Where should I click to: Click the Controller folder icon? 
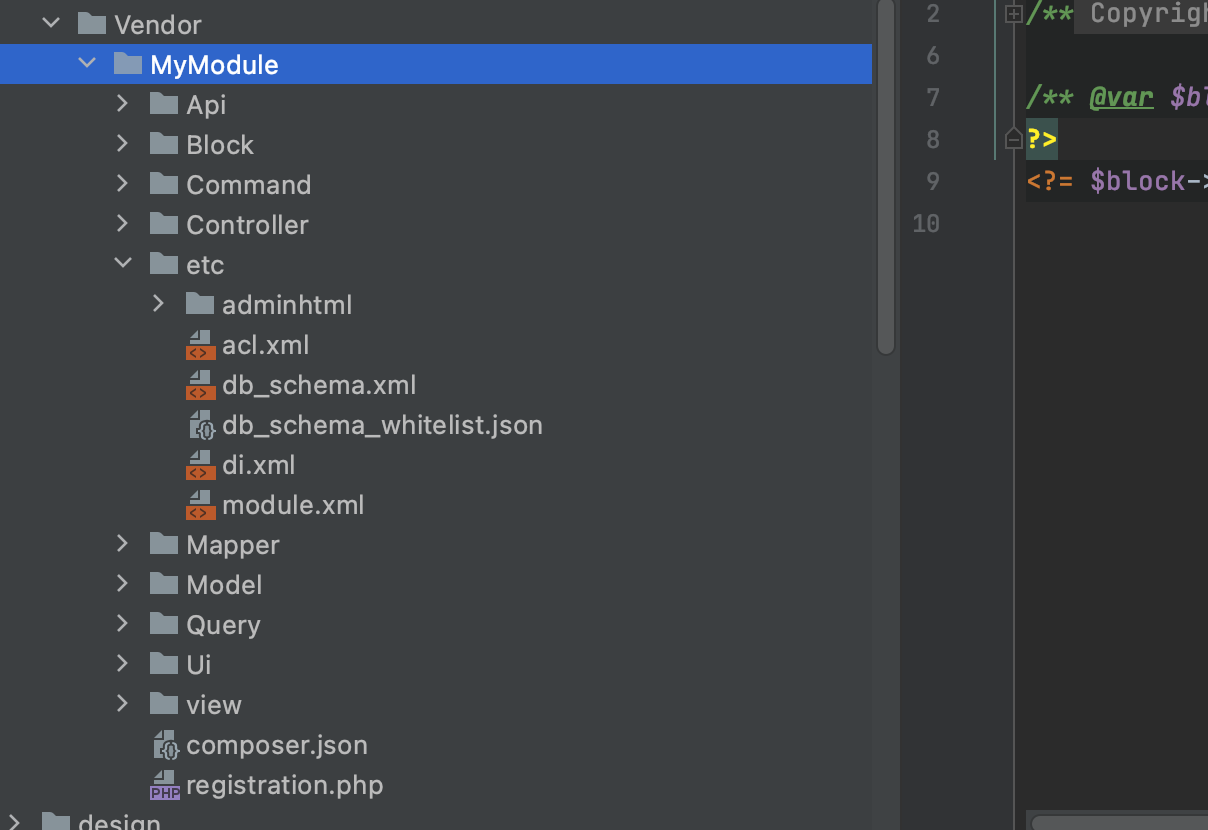point(164,224)
